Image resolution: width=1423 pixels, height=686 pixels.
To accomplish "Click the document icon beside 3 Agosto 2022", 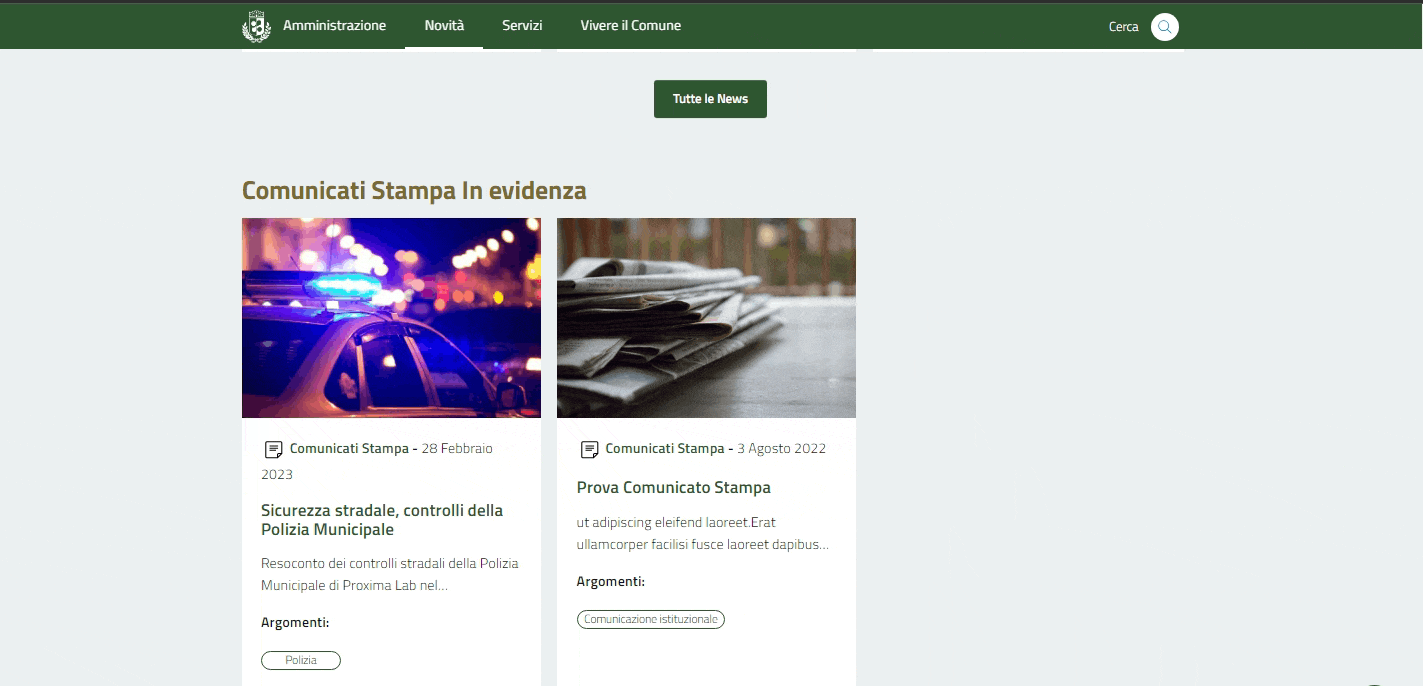I will [589, 450].
